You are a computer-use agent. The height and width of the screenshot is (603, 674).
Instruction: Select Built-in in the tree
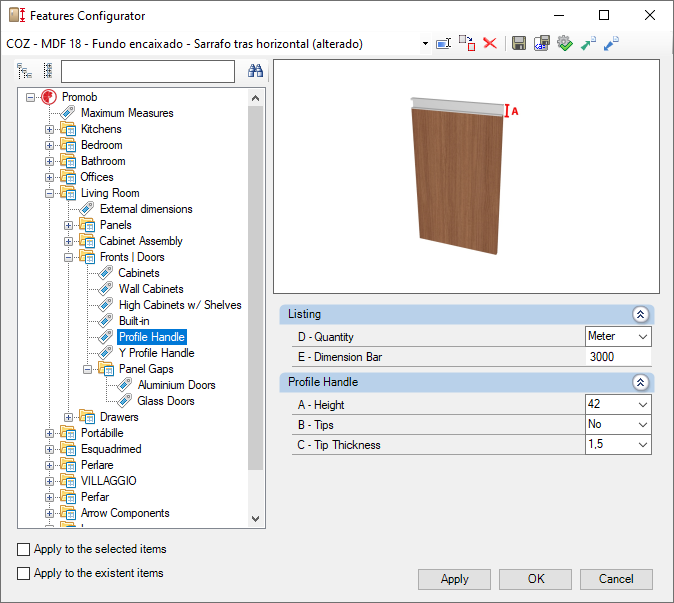pos(134,321)
